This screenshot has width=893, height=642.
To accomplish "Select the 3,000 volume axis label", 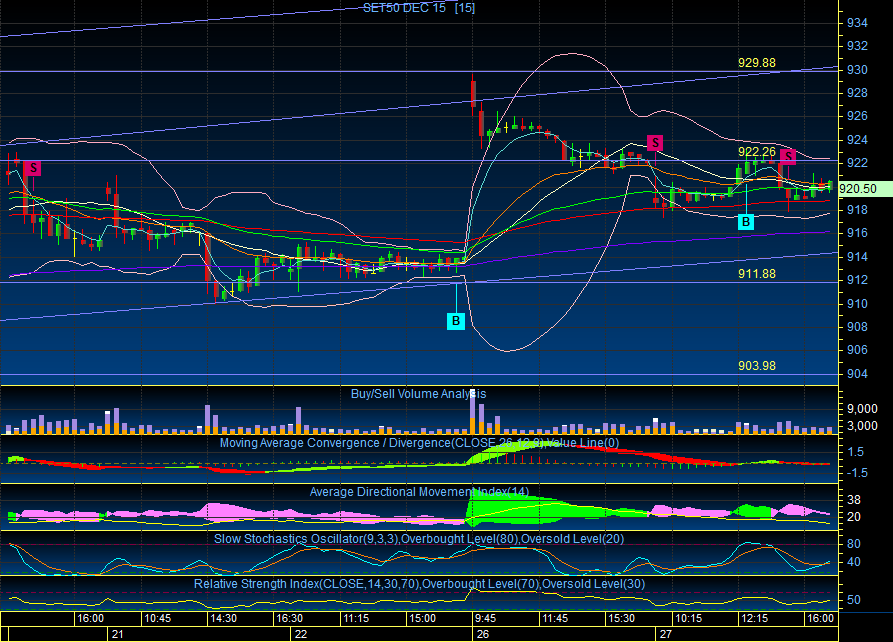I will (x=862, y=426).
